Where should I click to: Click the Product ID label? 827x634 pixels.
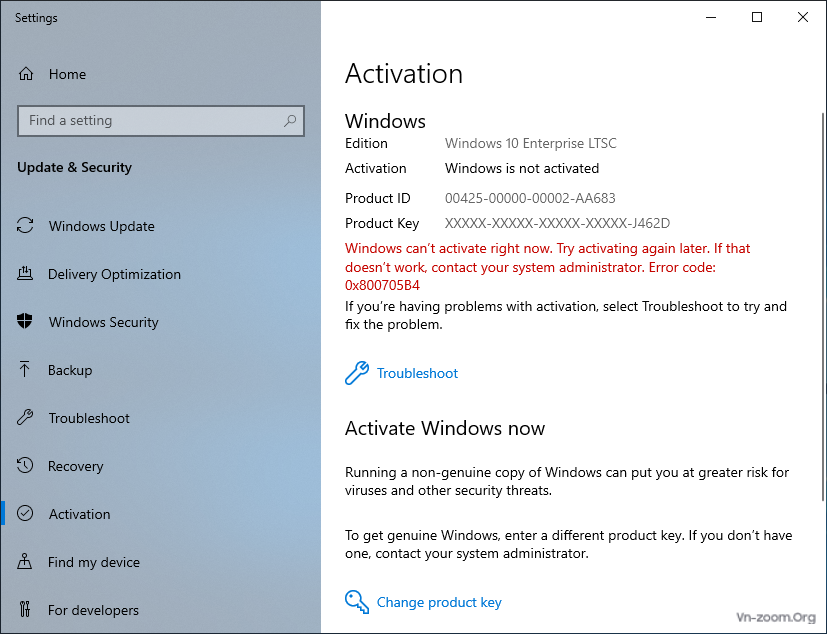pos(378,198)
